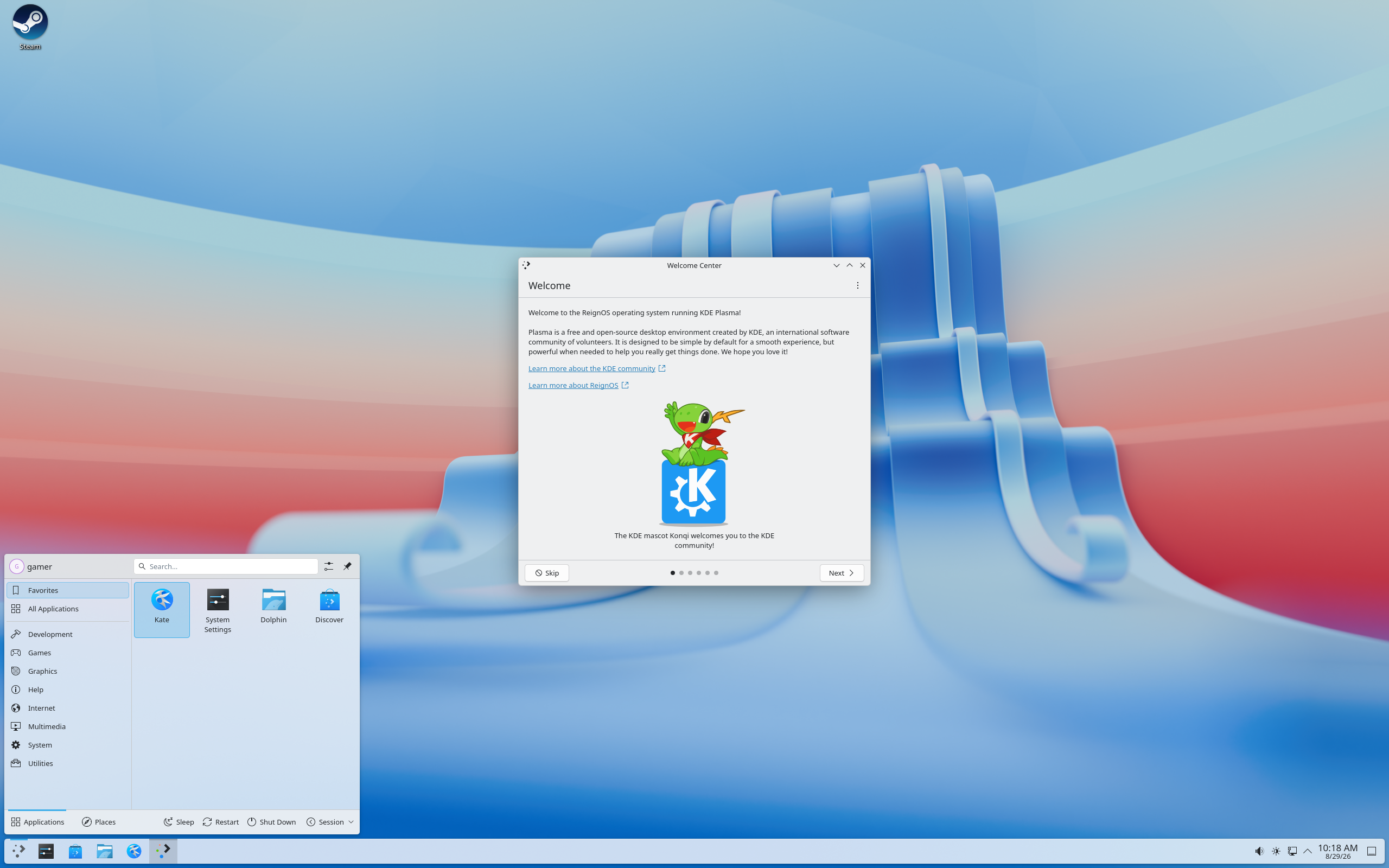This screenshot has width=1389, height=868.
Task: Open System Settings from the taskbar
Action: pyautogui.click(x=46, y=851)
